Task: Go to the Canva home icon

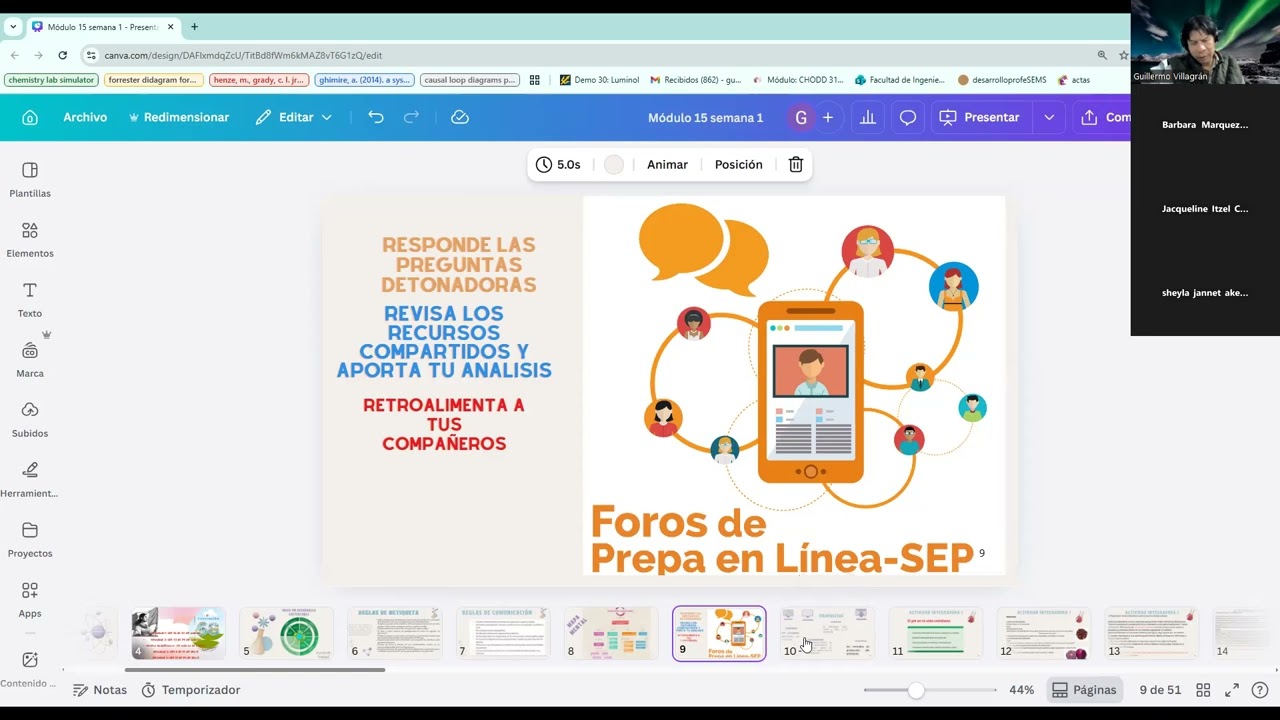Action: [30, 117]
